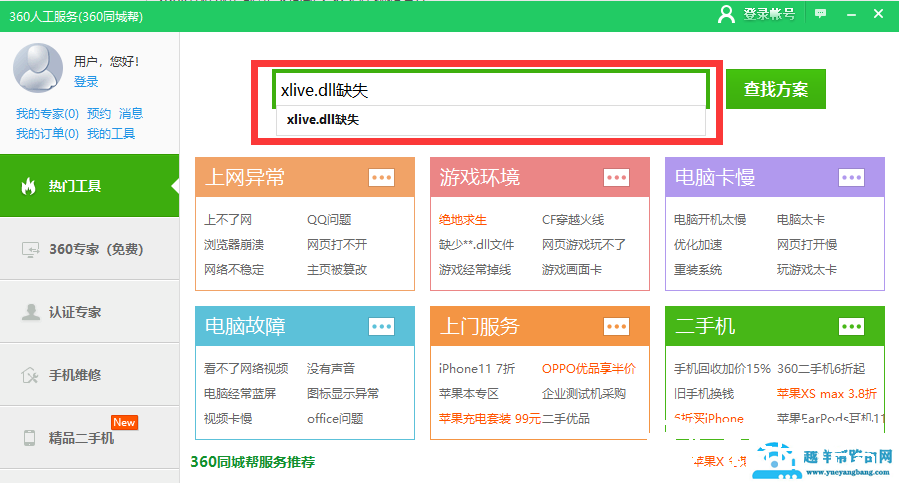Image resolution: width=899 pixels, height=483 pixels.
Task: Select the 手机维修 sidebar tab
Action: 89,375
